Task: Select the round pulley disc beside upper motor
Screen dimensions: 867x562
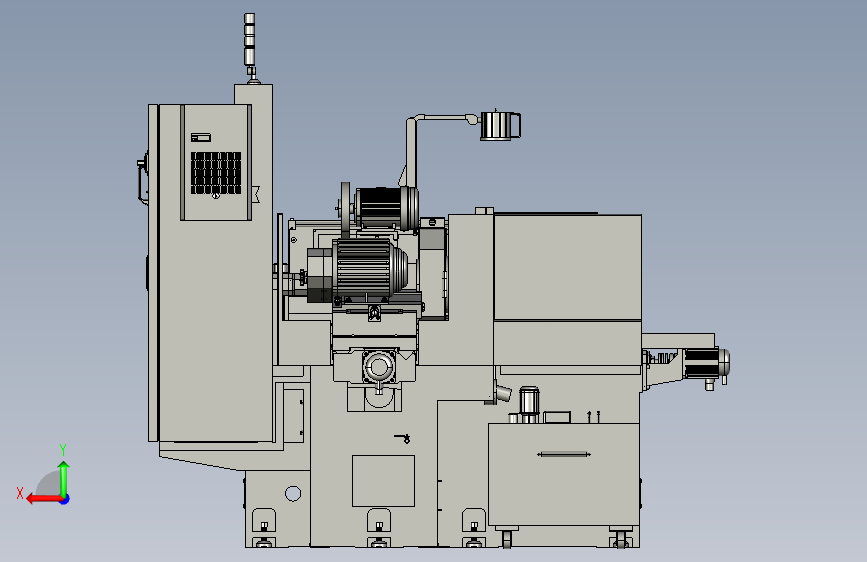Action: coord(346,210)
